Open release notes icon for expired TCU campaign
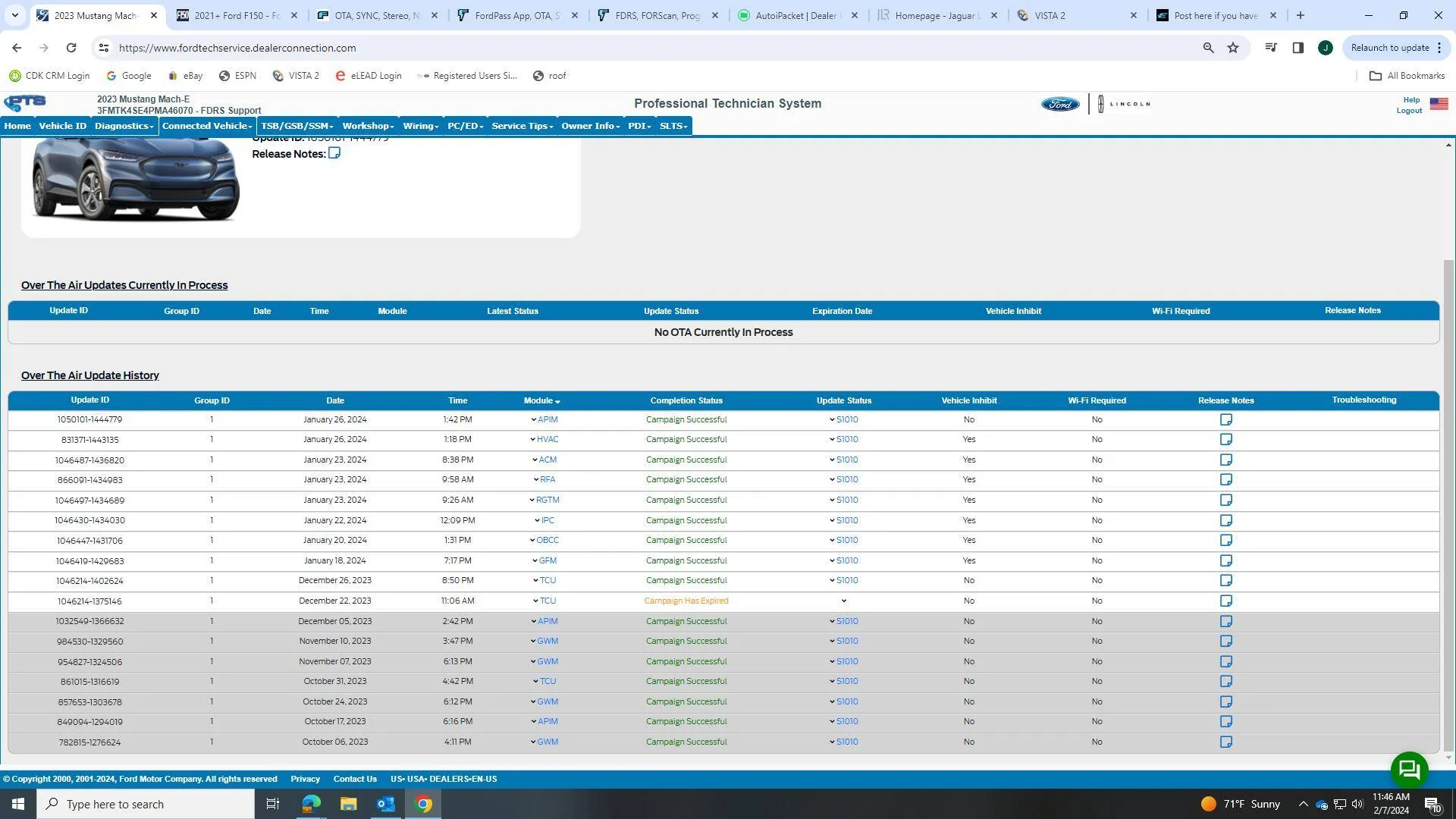This screenshot has height=819, width=1456. pyautogui.click(x=1225, y=601)
